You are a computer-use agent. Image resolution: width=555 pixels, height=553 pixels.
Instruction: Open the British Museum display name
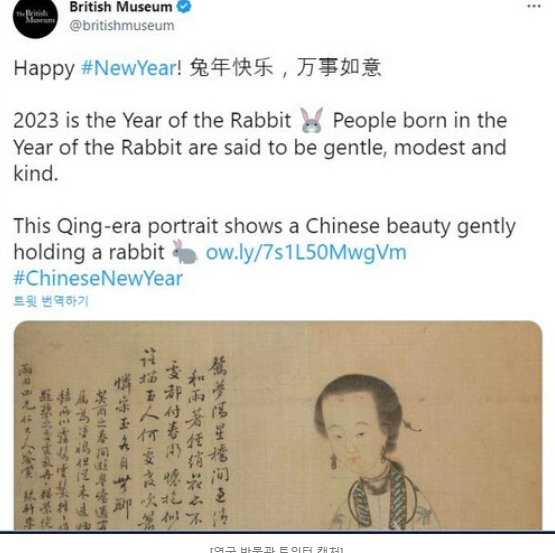121,7
